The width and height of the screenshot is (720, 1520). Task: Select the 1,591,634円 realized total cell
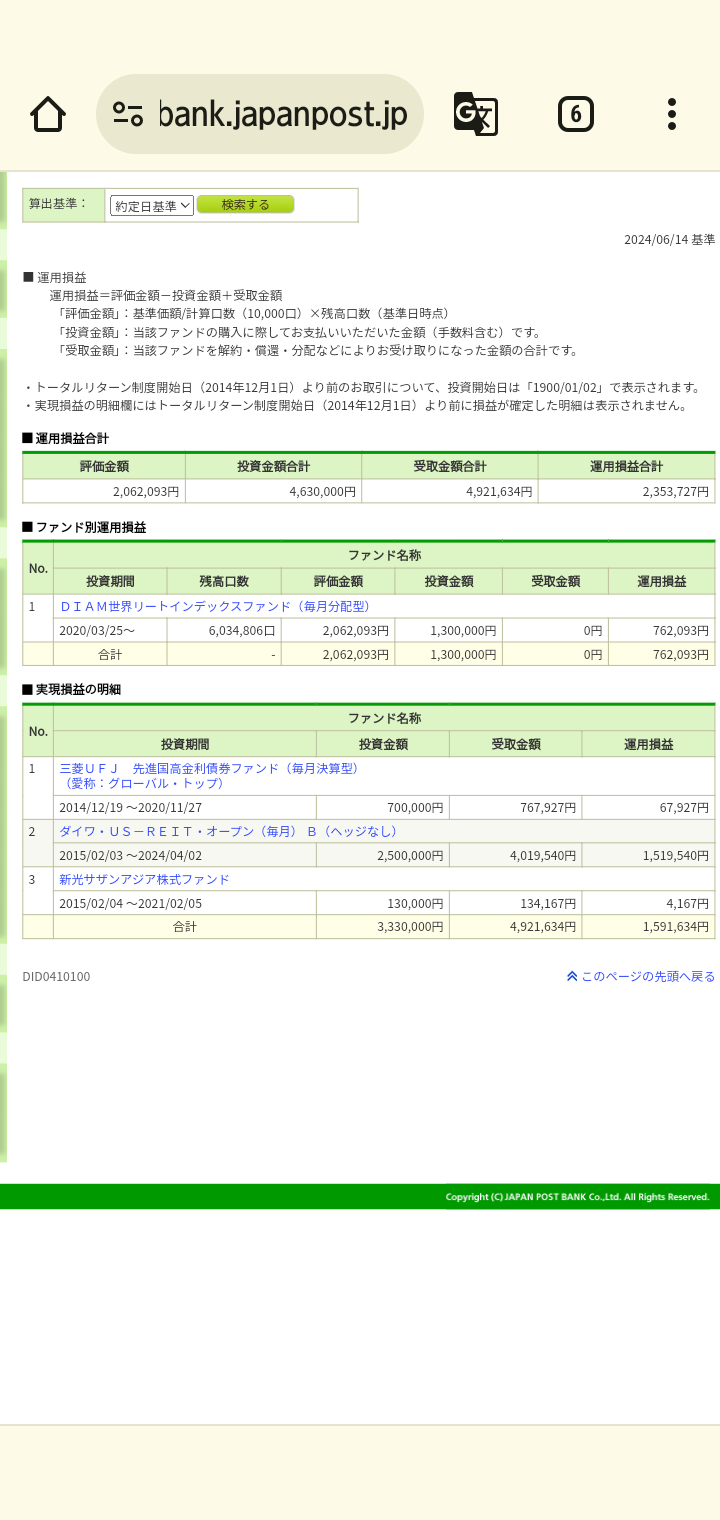point(648,927)
